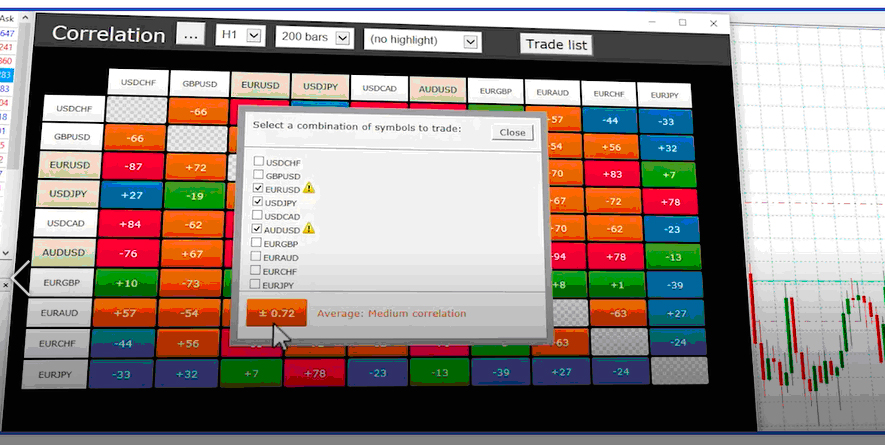The height and width of the screenshot is (445, 885).
Task: Select the AUDUSD row header
Action: (x=63, y=252)
